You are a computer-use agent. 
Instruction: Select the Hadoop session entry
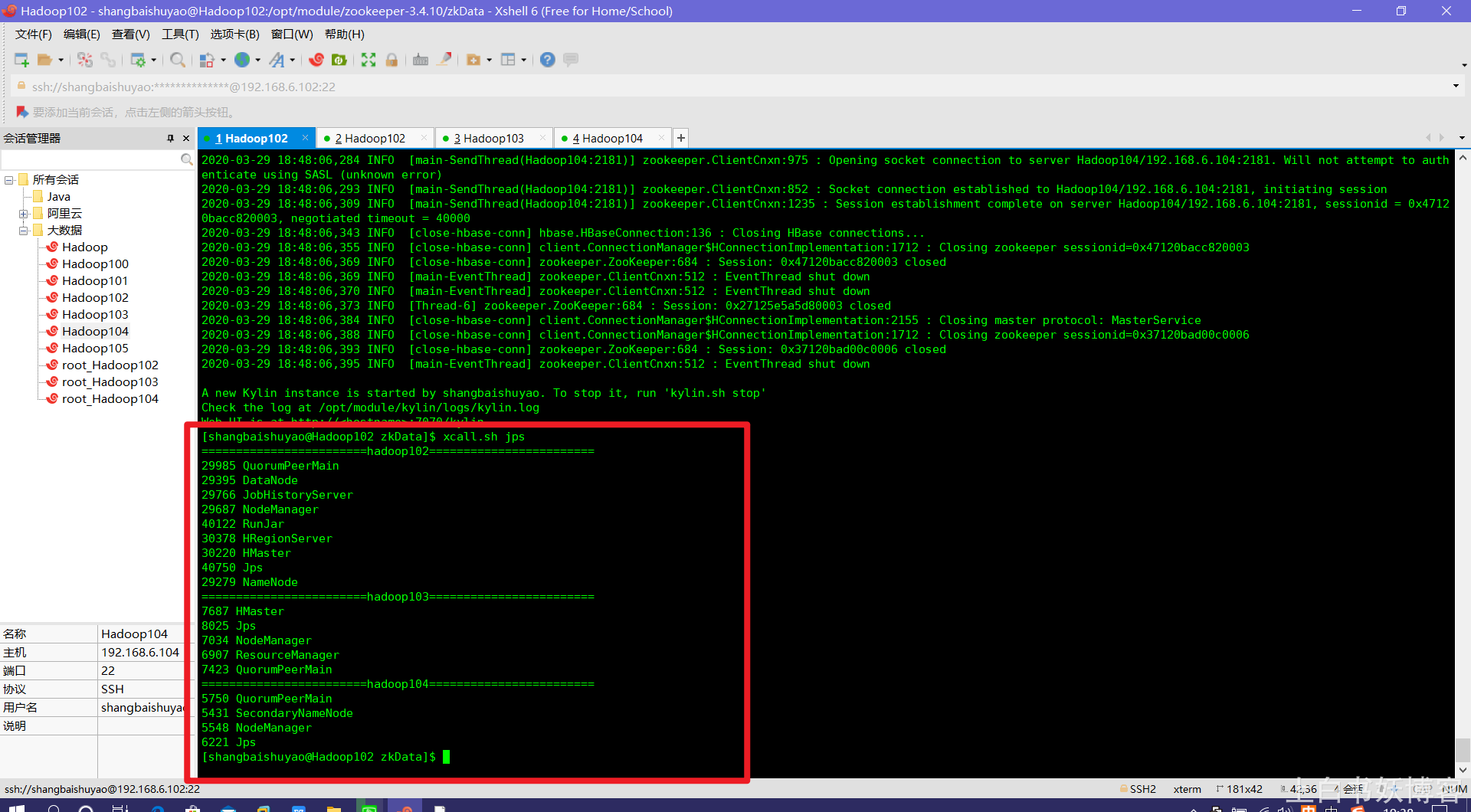click(x=84, y=247)
